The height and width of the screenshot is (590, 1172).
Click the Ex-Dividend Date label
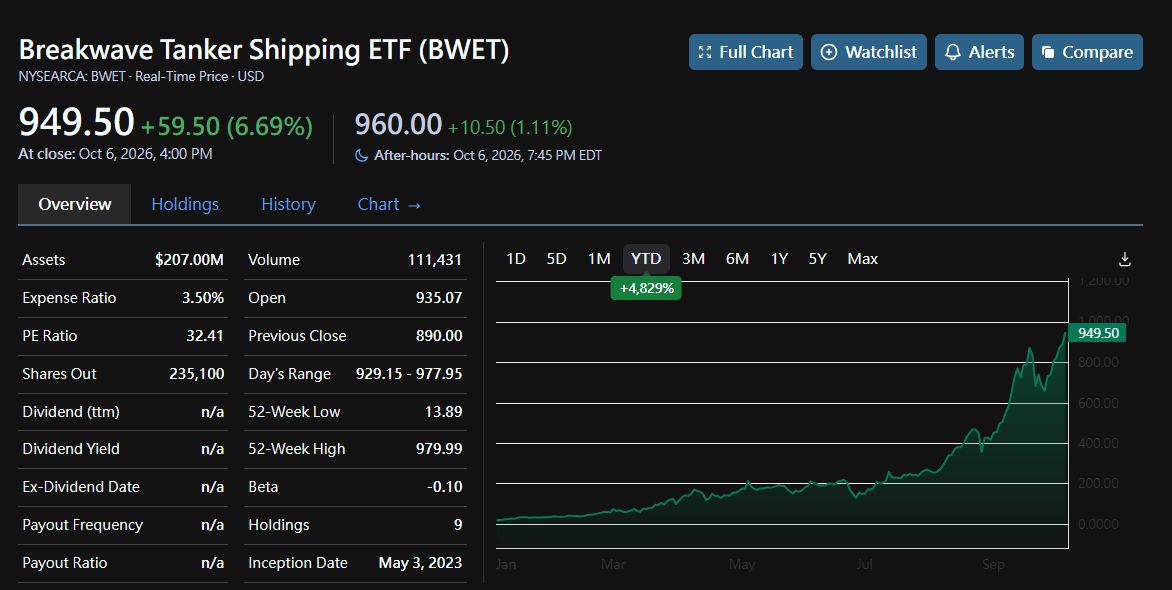[x=81, y=487]
